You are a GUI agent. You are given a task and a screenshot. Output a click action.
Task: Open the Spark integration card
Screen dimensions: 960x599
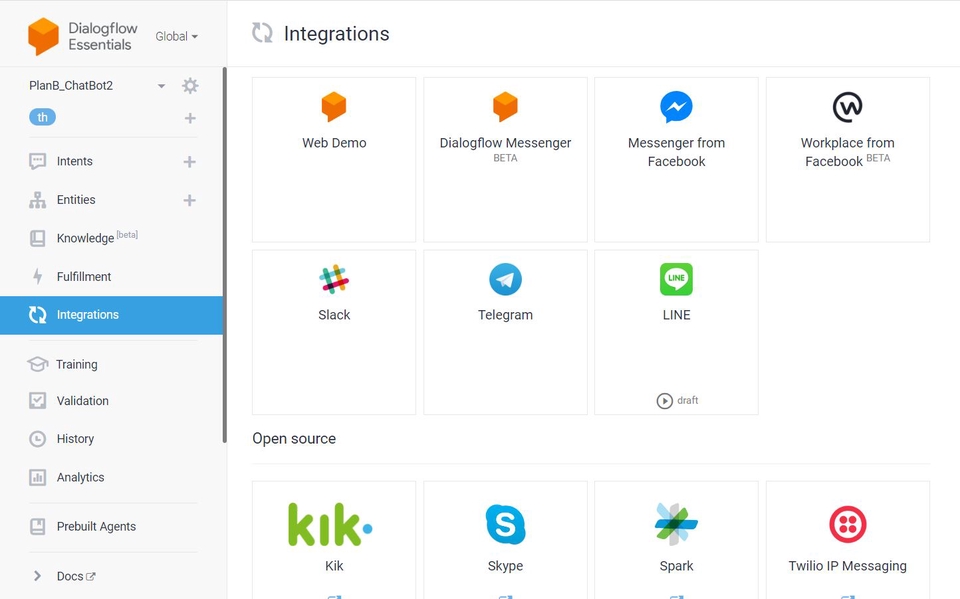coord(677,540)
